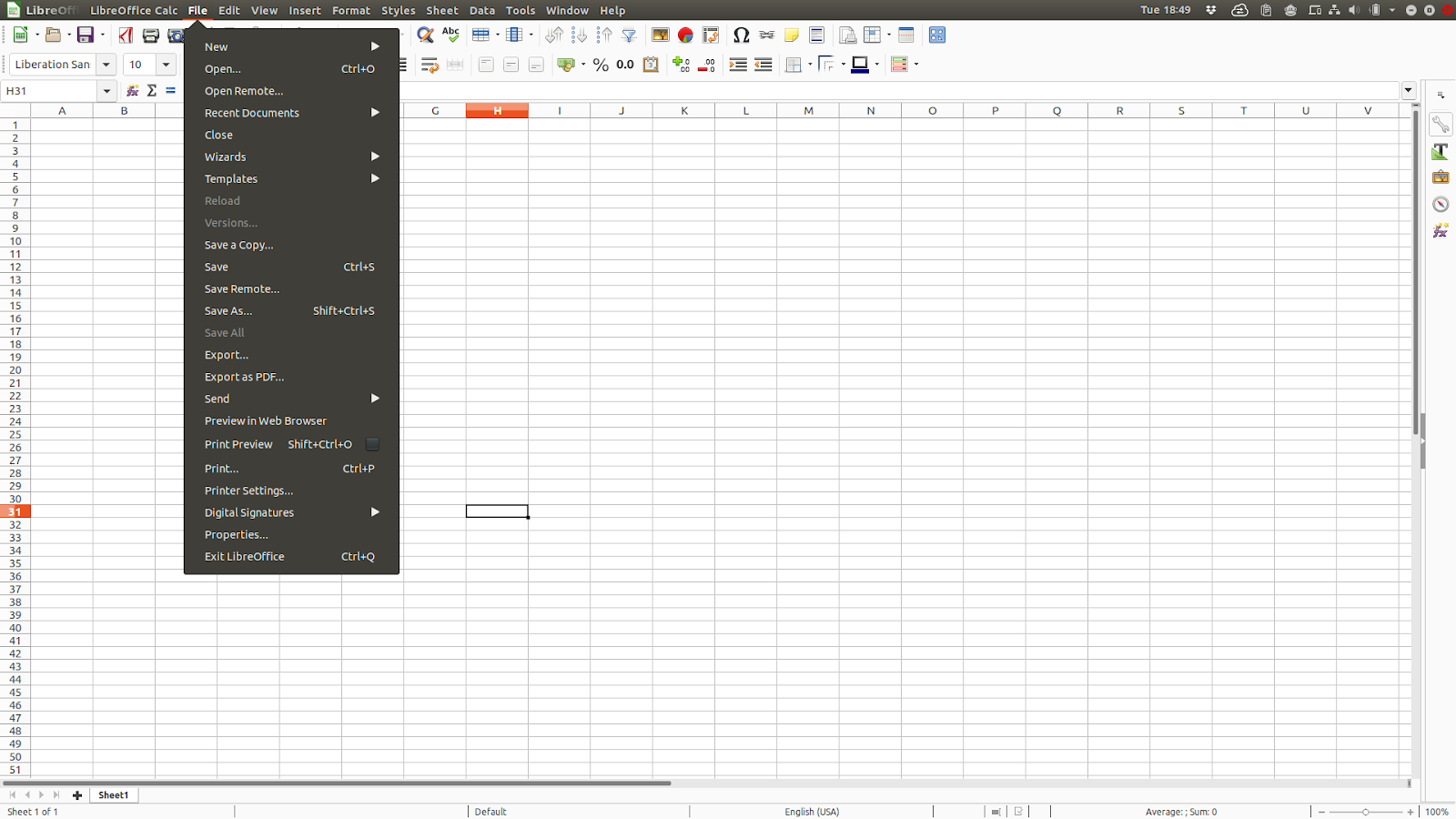The image size is (1456, 819).
Task: Click the border color swatch icon
Action: pyautogui.click(x=859, y=65)
